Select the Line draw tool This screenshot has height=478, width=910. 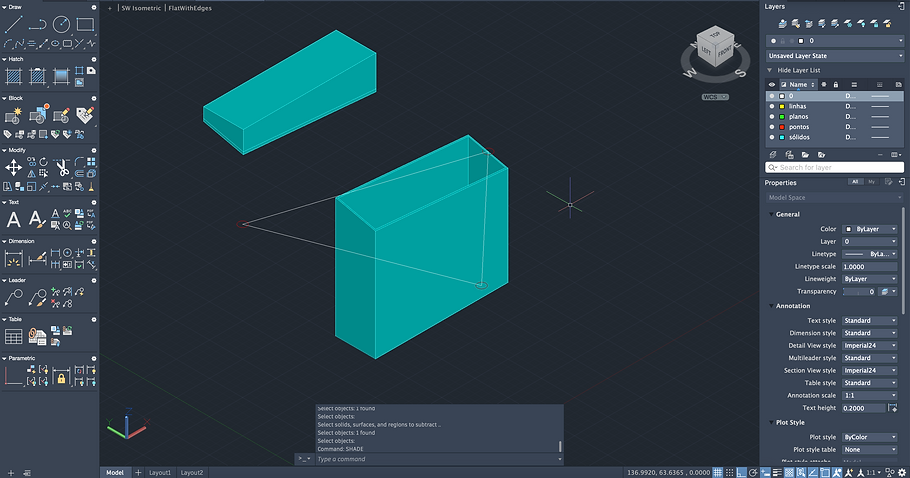[x=13, y=24]
